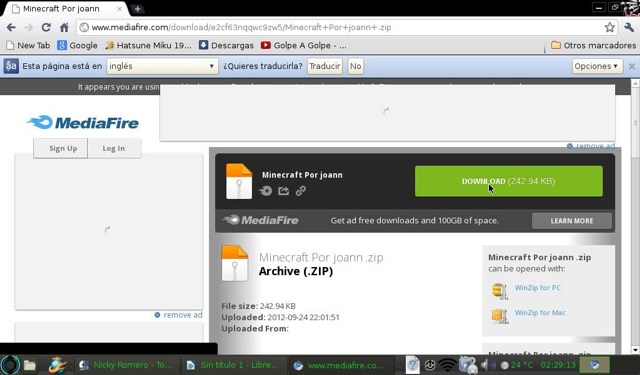Open the New Tab bookmark
Image resolution: width=640 pixels, height=375 pixels.
point(28,45)
